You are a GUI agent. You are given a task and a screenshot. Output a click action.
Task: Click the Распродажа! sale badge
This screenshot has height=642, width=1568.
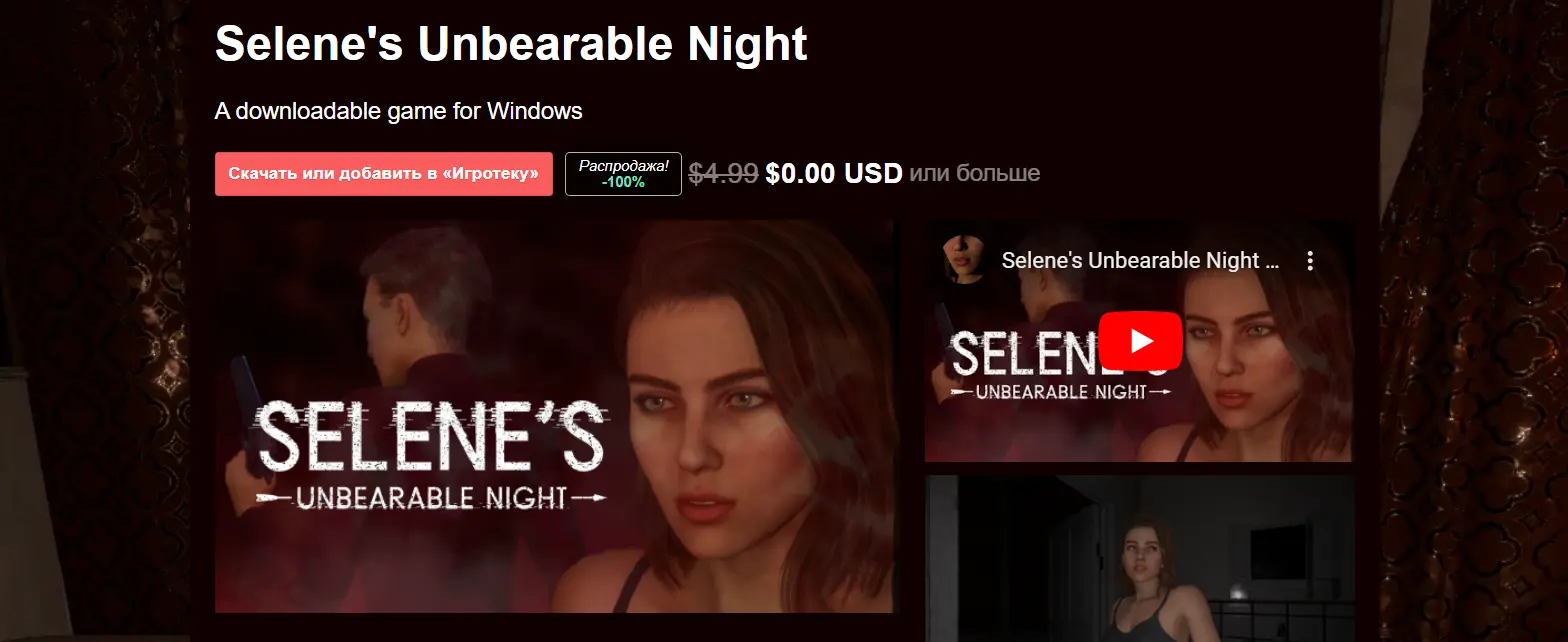click(x=623, y=174)
